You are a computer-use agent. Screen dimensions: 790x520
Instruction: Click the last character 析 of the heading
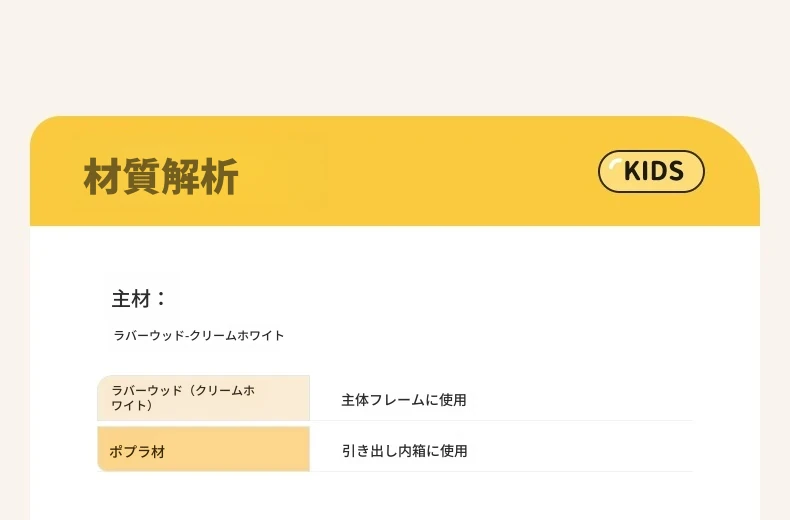tap(220, 177)
